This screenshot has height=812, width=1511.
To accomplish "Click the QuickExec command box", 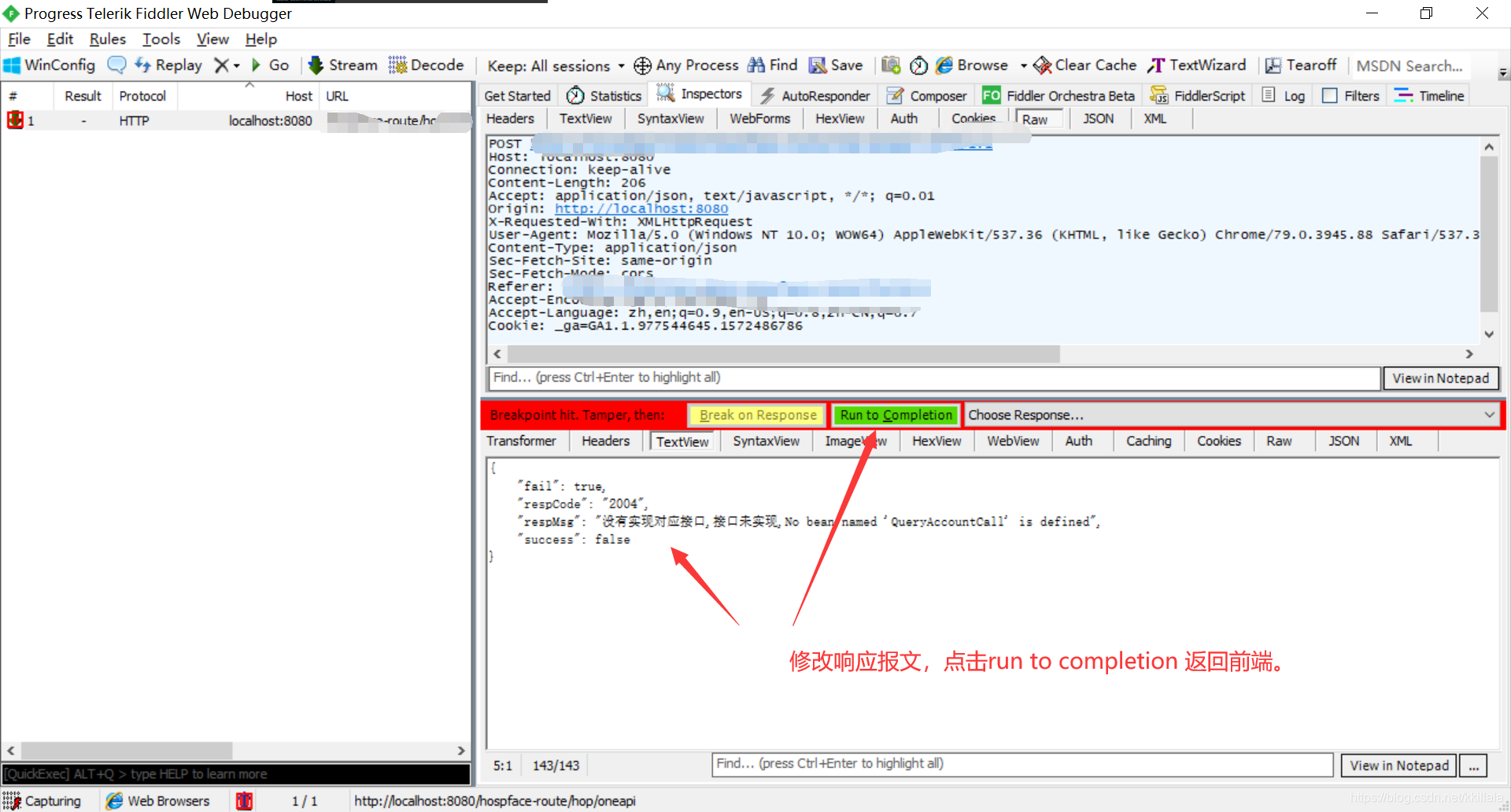I will (x=236, y=773).
